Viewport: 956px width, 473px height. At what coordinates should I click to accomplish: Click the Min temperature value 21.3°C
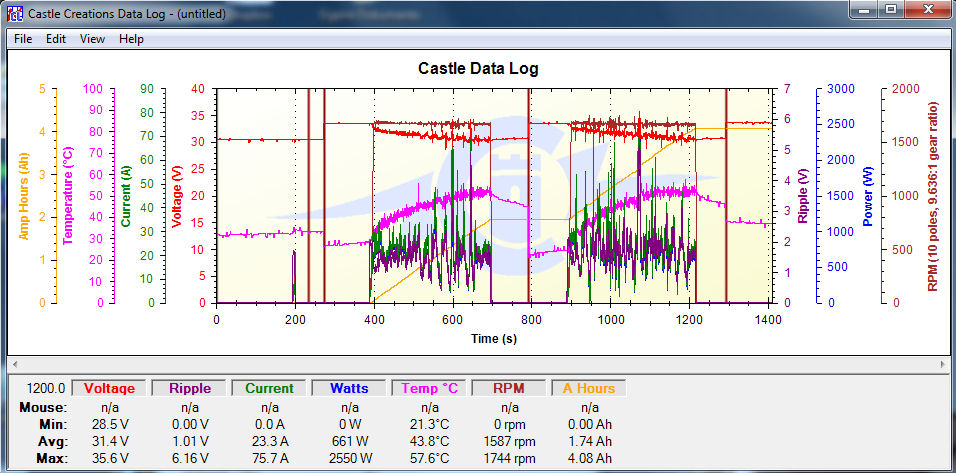point(429,424)
